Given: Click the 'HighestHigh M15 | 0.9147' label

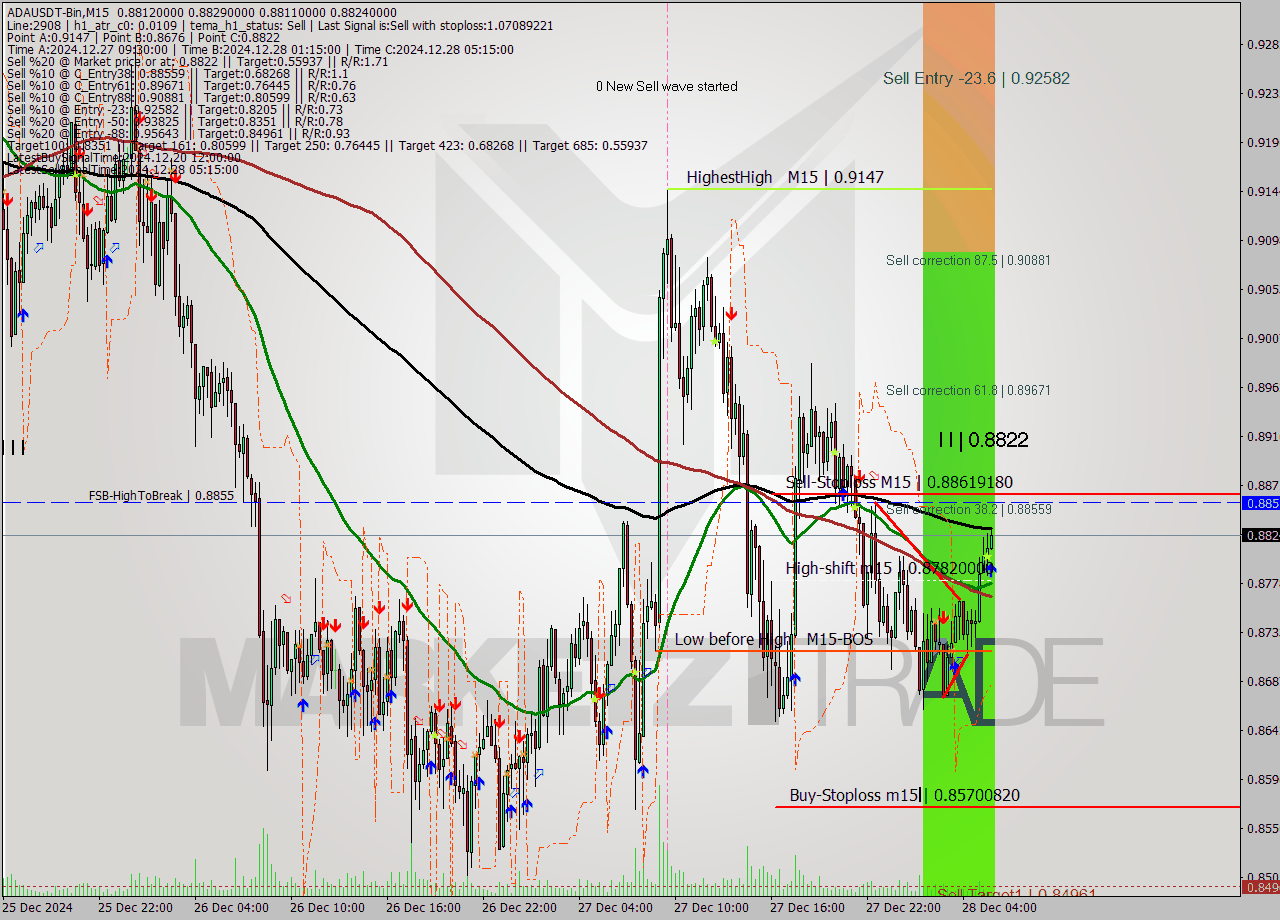Looking at the screenshot, I should [785, 177].
